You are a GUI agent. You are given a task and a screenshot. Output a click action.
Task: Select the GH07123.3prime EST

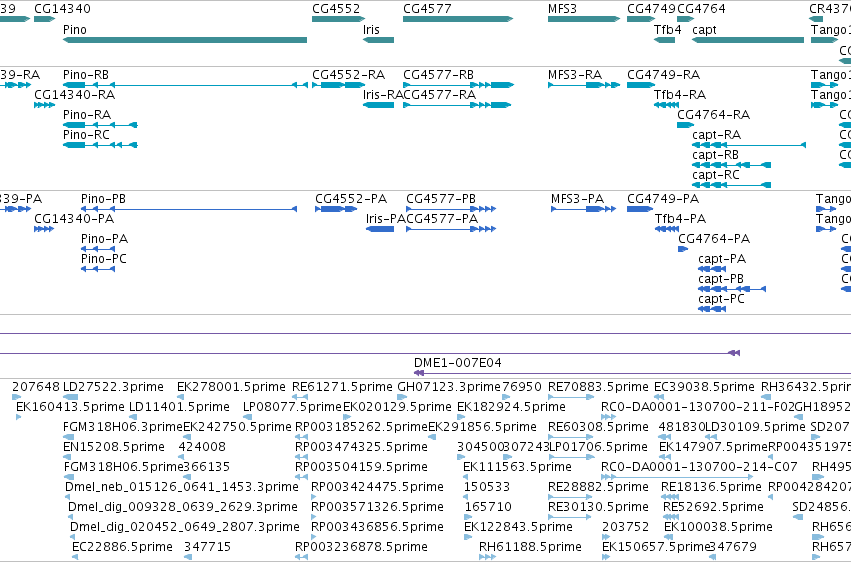[402, 398]
